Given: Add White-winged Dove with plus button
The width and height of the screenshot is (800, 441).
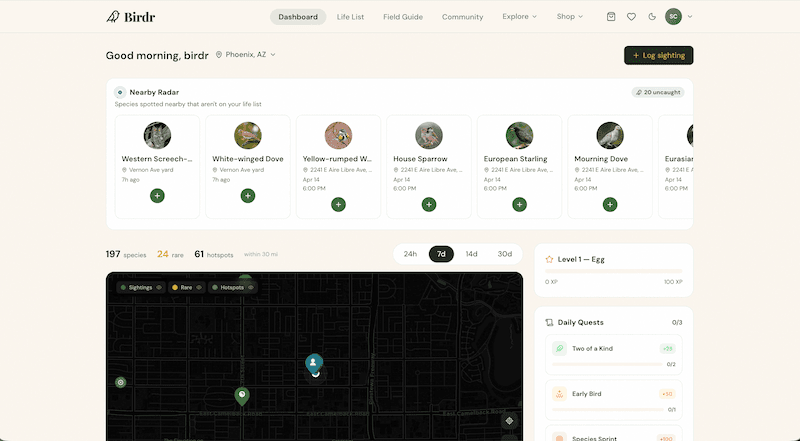Looking at the screenshot, I should point(248,195).
